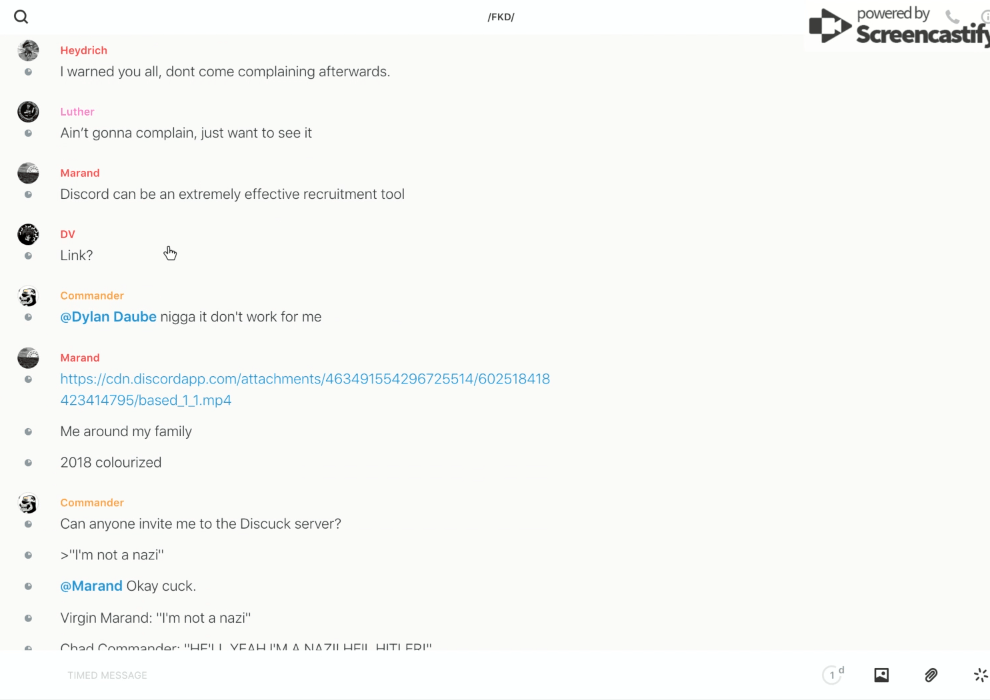Click the @Marand mention
The height and width of the screenshot is (700, 990).
coord(91,586)
